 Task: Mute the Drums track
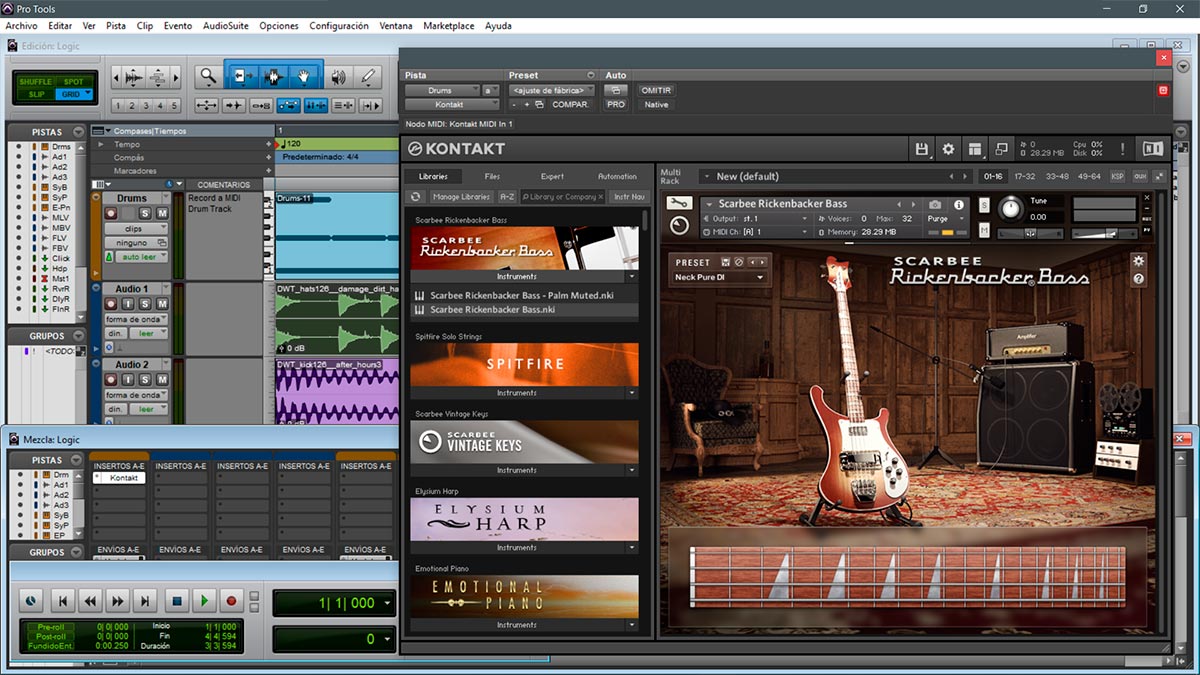[x=161, y=213]
